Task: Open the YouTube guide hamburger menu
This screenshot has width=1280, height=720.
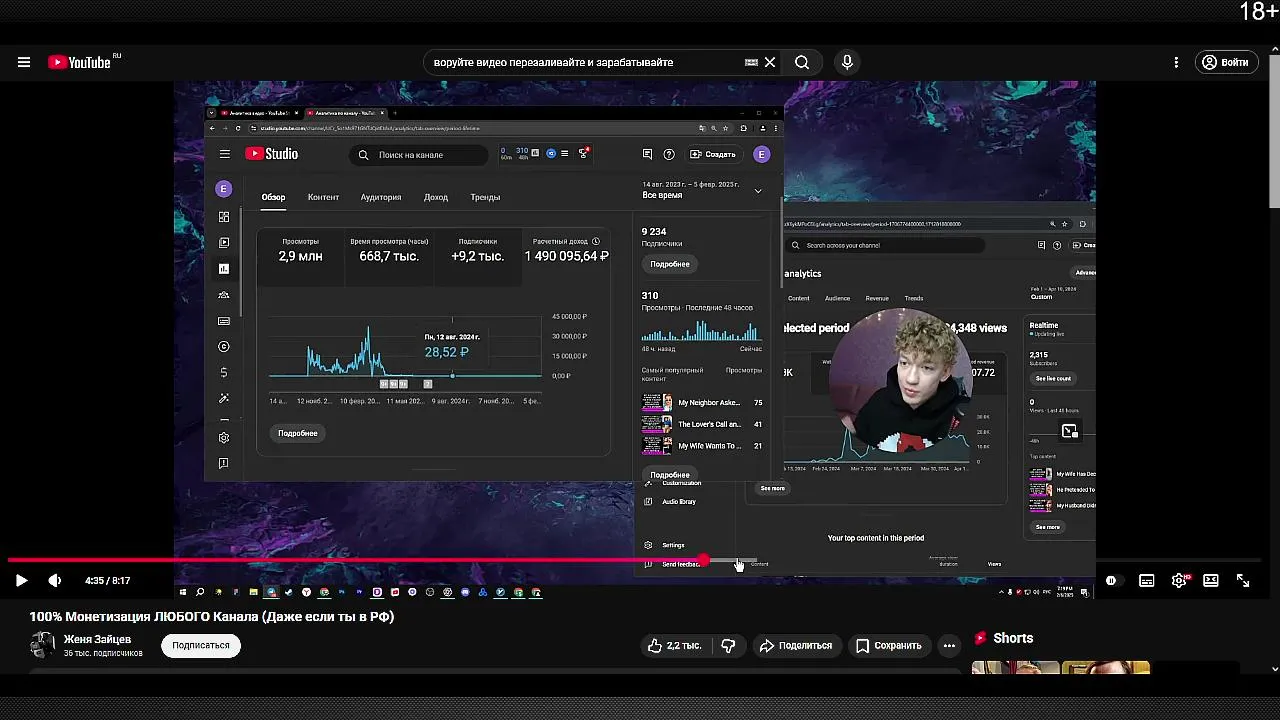Action: [24, 62]
